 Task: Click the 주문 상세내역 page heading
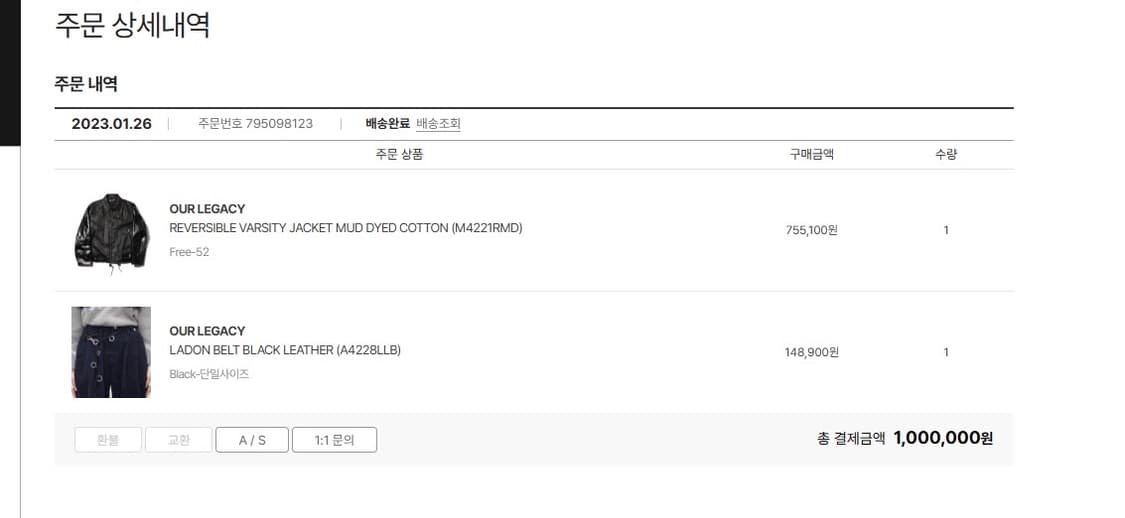click(x=132, y=25)
